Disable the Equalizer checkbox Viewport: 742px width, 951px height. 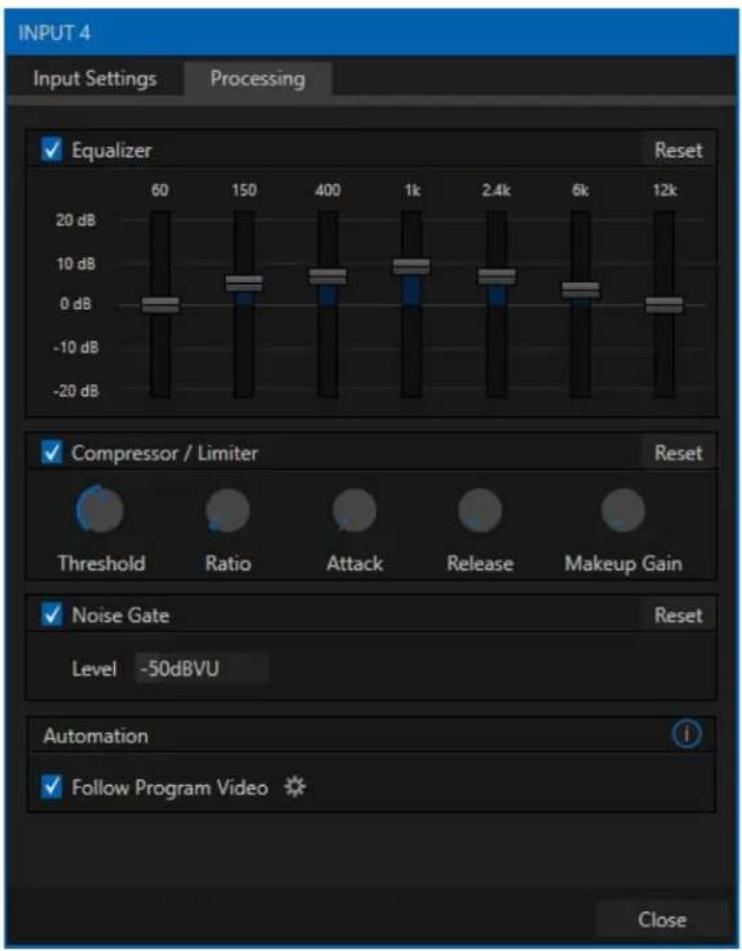coord(52,150)
